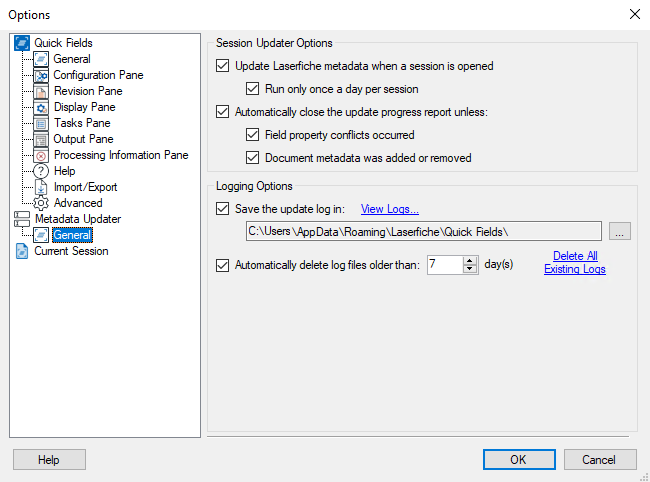Image resolution: width=650 pixels, height=482 pixels.
Task: Select the Help tree item
Action: (x=65, y=171)
